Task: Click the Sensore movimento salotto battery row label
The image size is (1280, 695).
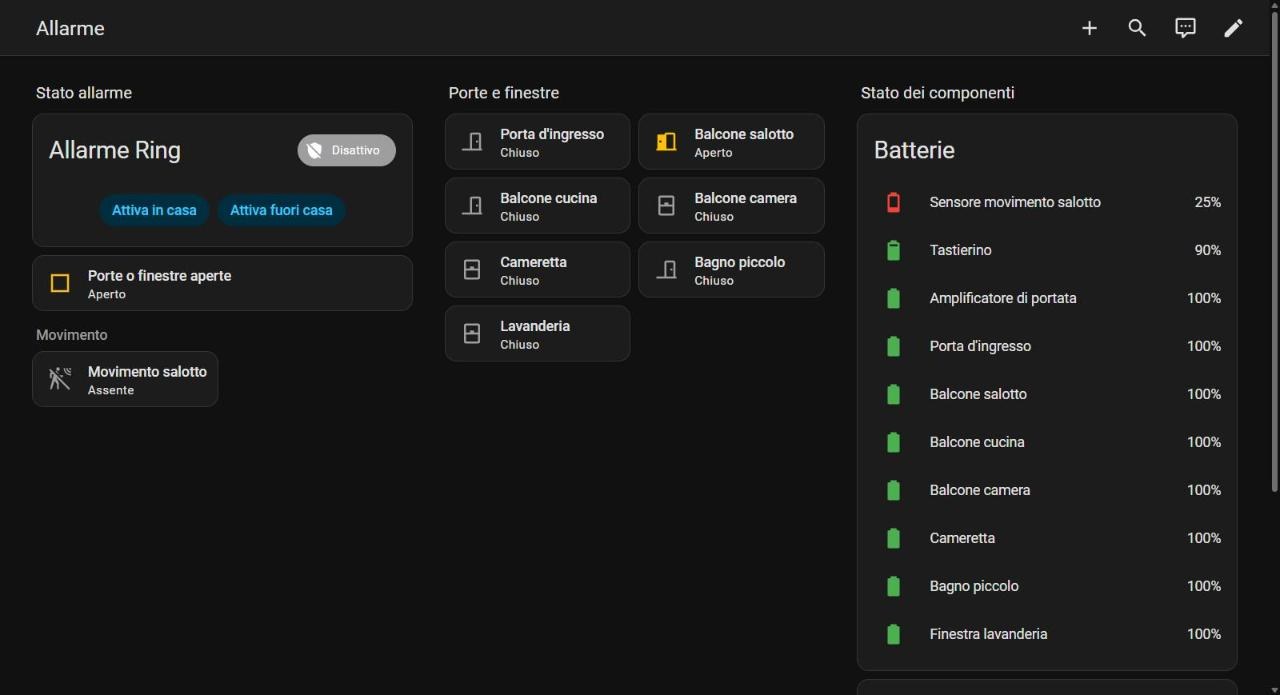Action: tap(1015, 202)
